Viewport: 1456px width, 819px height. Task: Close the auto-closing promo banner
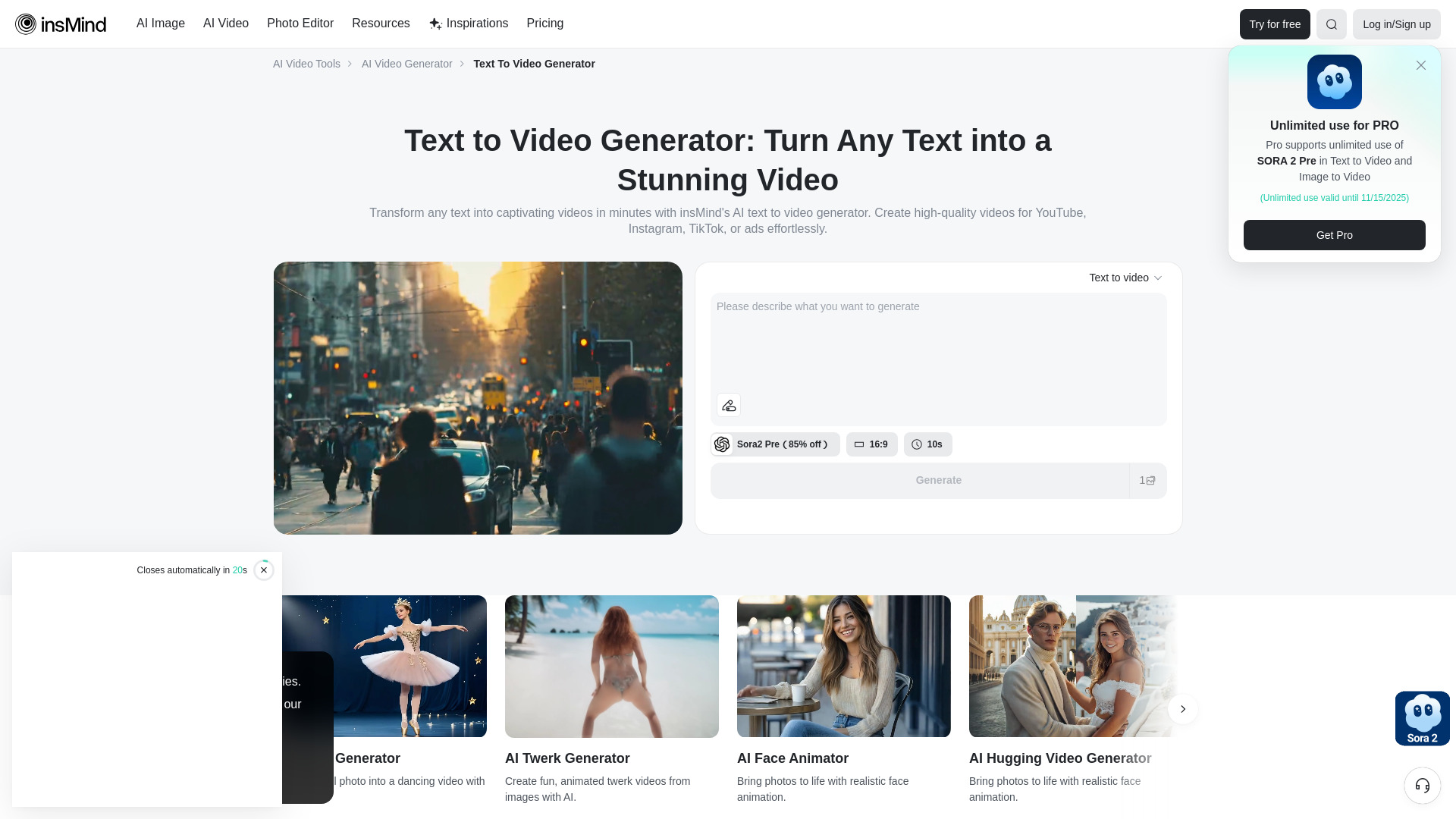click(264, 570)
